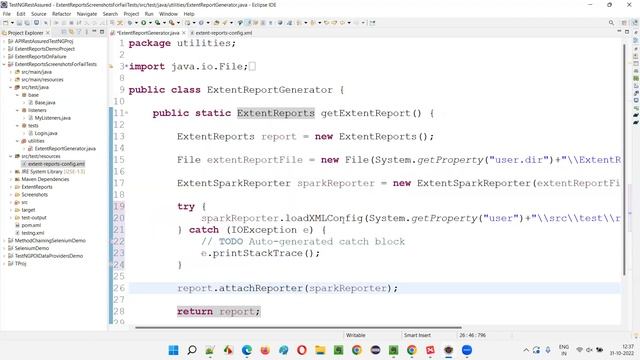Click the Debug bug icon in toolbar
Screen dimensions: 640x360
130,23
